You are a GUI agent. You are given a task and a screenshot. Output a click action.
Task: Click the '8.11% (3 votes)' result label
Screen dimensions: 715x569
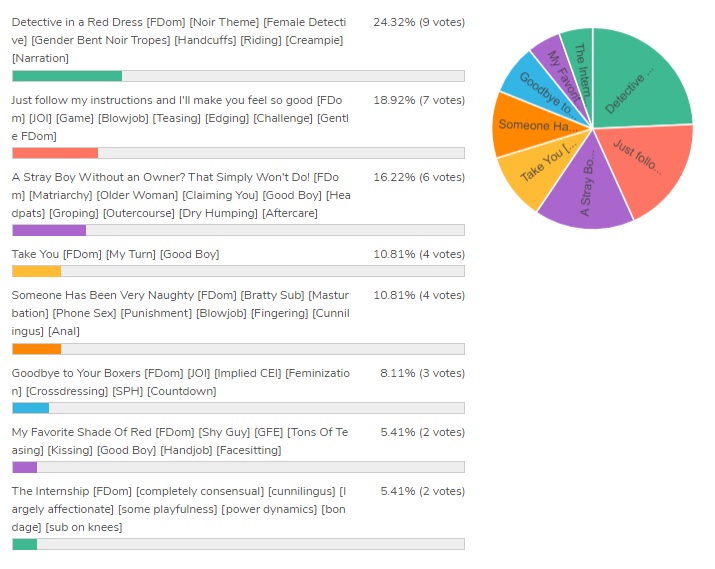422,373
